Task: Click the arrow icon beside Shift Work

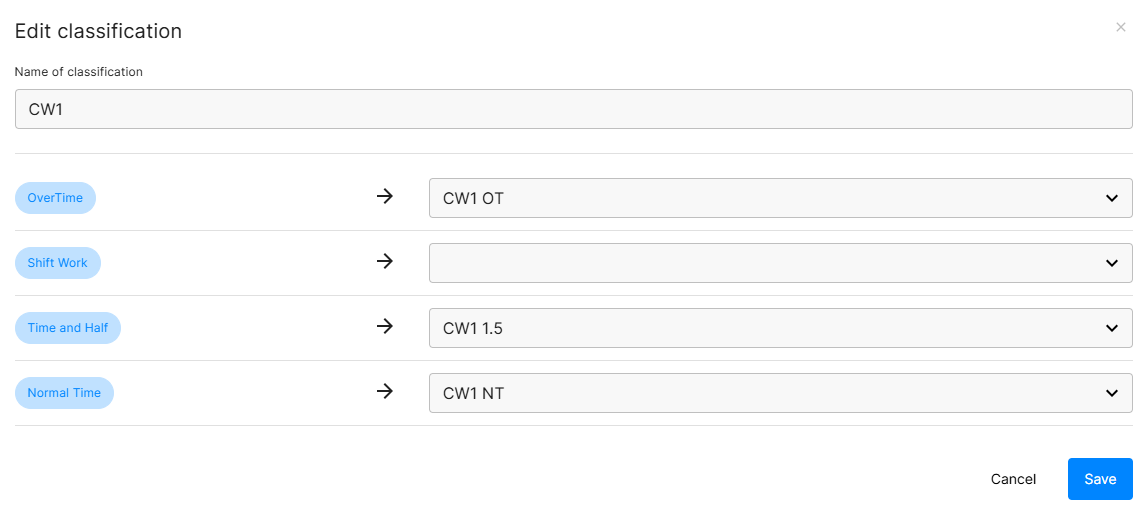Action: [385, 262]
